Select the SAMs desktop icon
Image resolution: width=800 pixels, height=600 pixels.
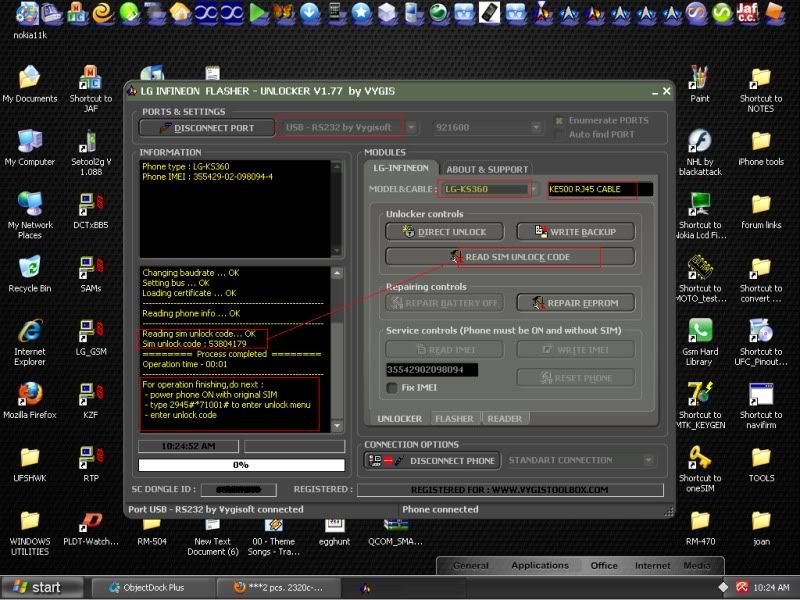(90, 274)
